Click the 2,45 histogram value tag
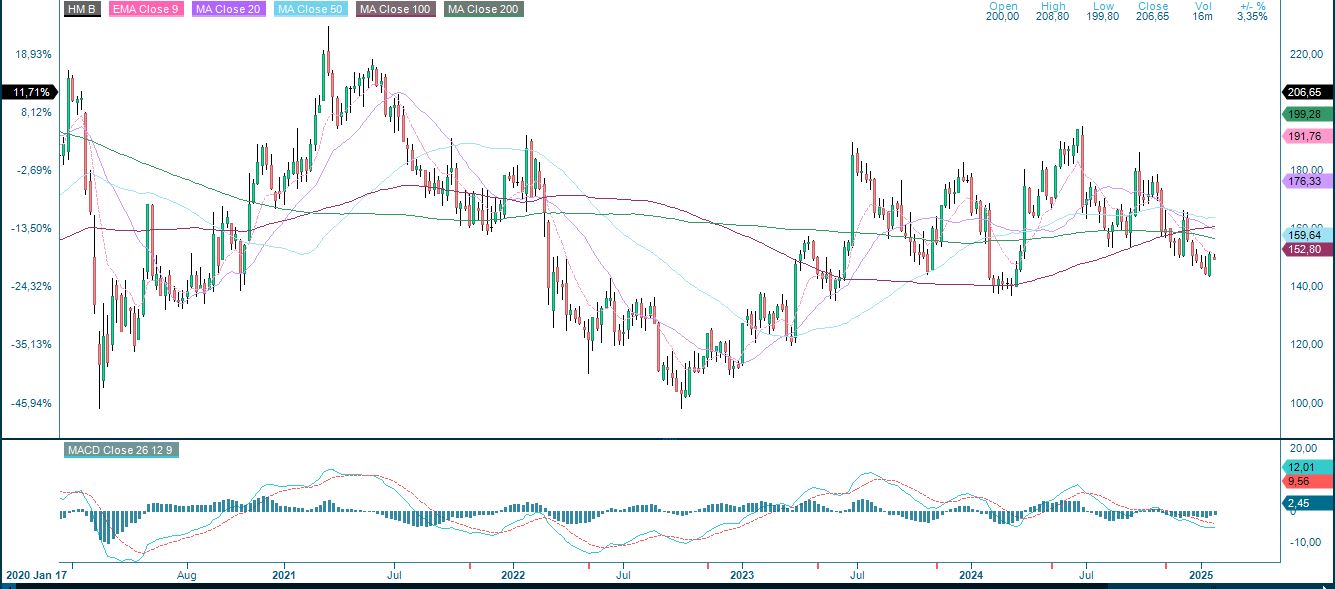This screenshot has height=589, width=1335. point(1306,503)
